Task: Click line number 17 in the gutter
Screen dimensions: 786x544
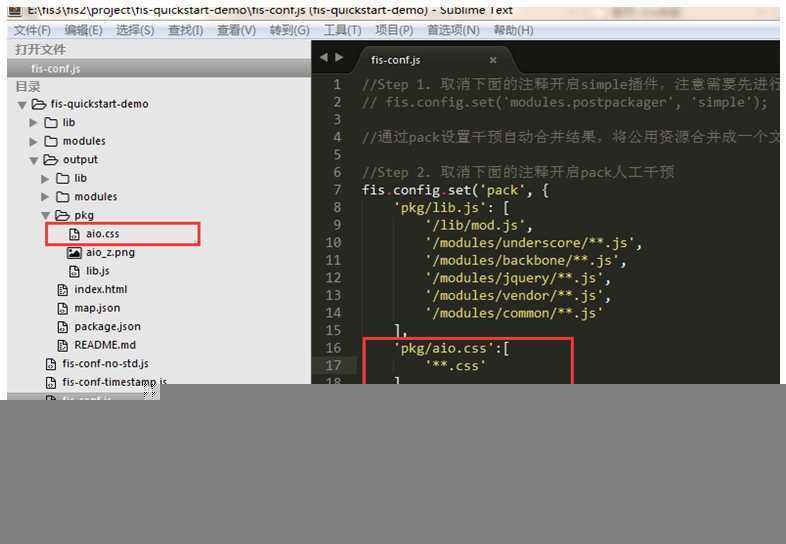Action: 333,366
